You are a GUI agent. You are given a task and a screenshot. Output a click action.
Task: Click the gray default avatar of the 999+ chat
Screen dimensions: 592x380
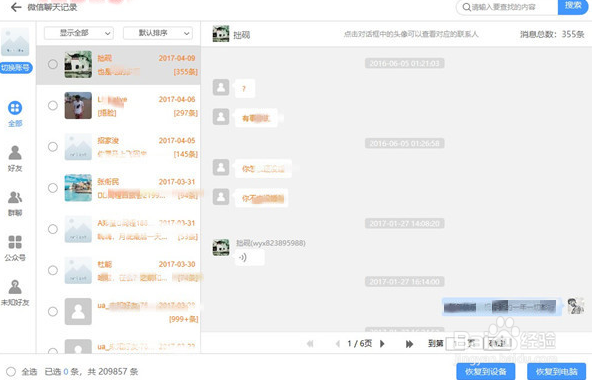pyautogui.click(x=78, y=311)
